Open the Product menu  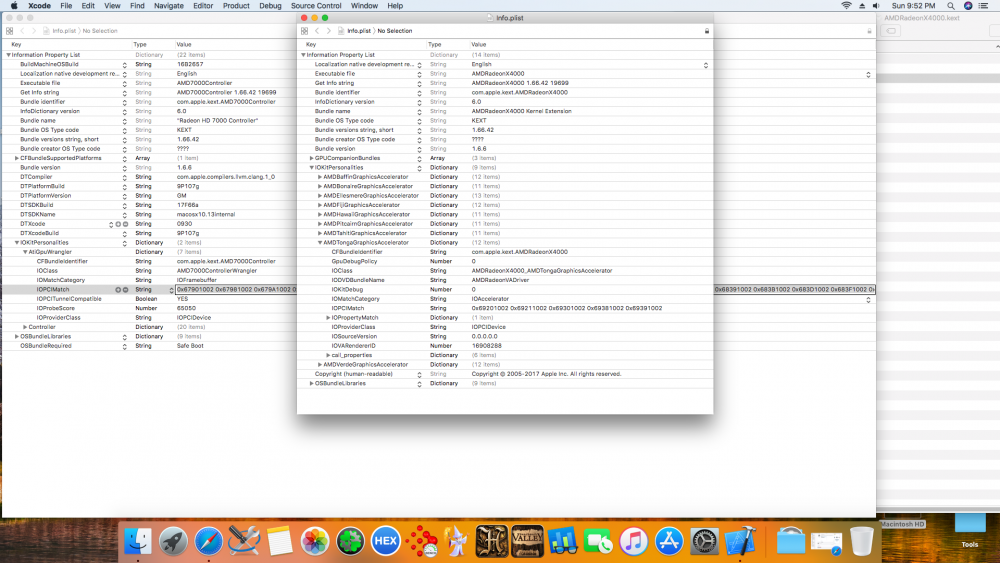[236, 6]
